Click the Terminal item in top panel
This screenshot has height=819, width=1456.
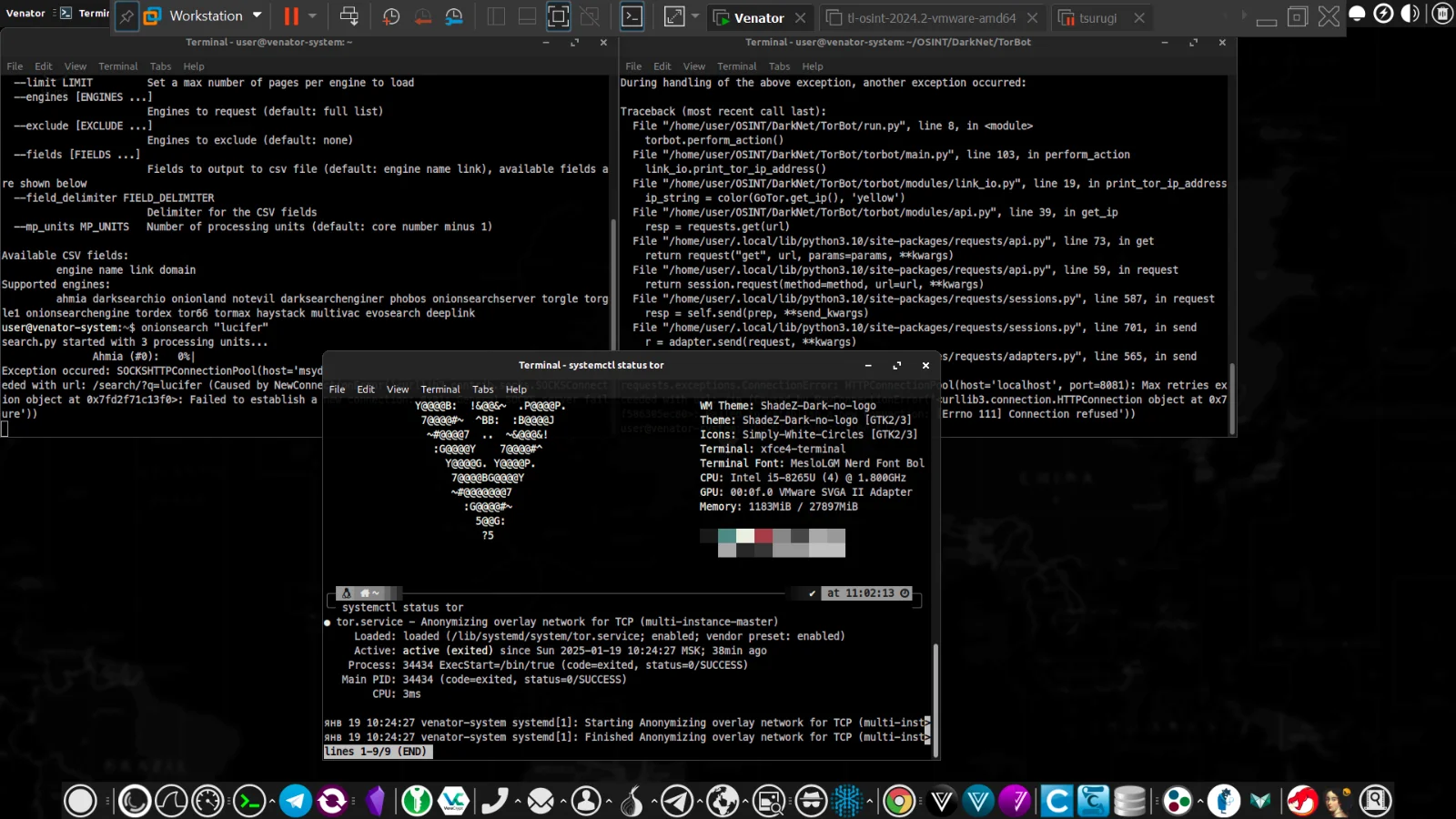click(x=86, y=13)
